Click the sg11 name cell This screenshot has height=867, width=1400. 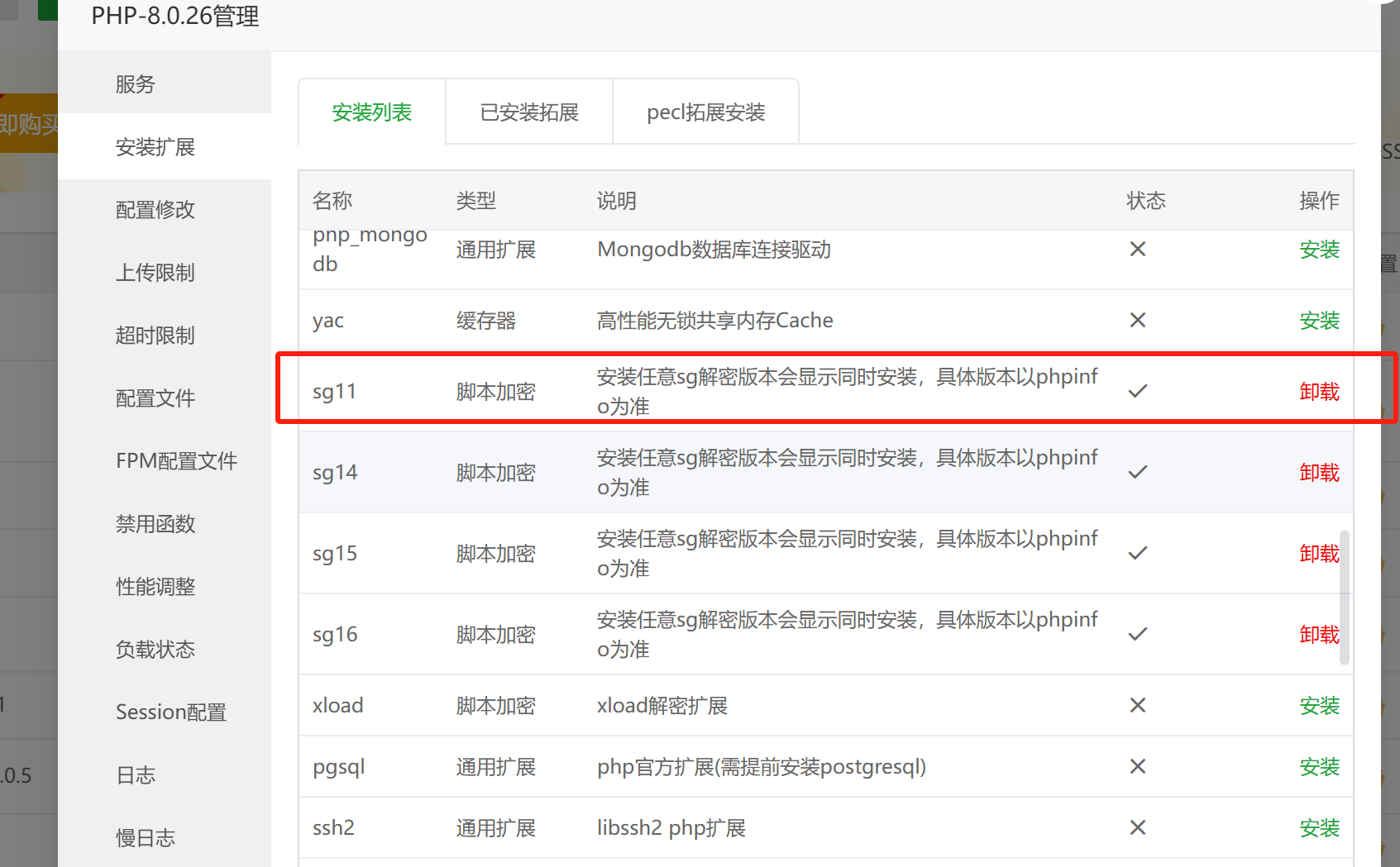pyautogui.click(x=334, y=392)
